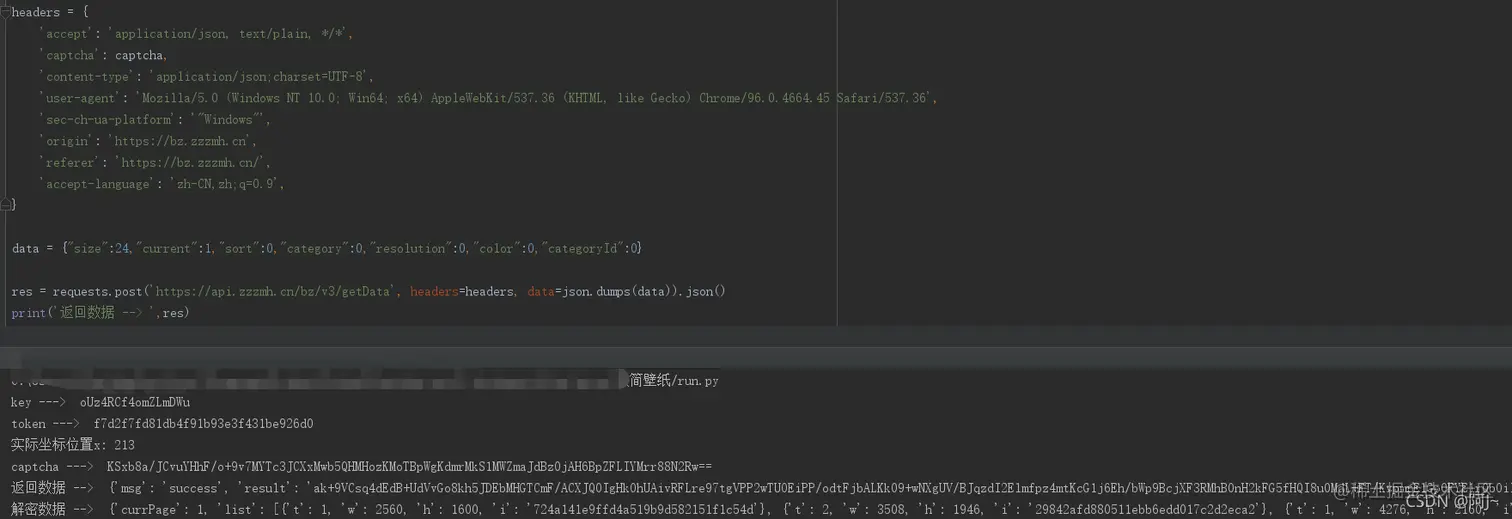Click the run.py path in console output
Viewport: 1512px width, 519px height.
tap(673, 381)
